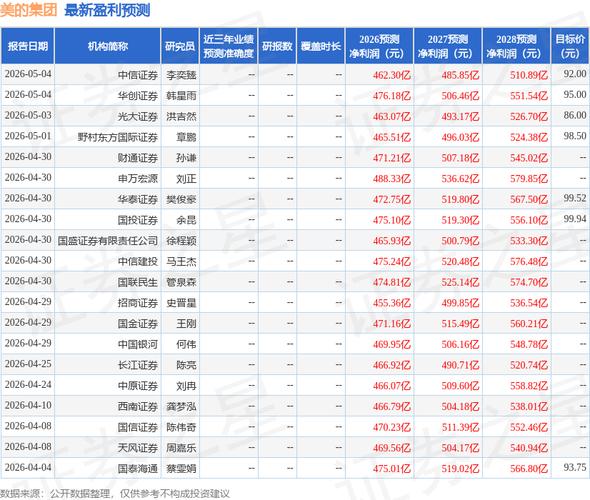Click the 488.33亿 net profit value
Image resolution: width=590 pixels, height=500 pixels.
[x=392, y=179]
